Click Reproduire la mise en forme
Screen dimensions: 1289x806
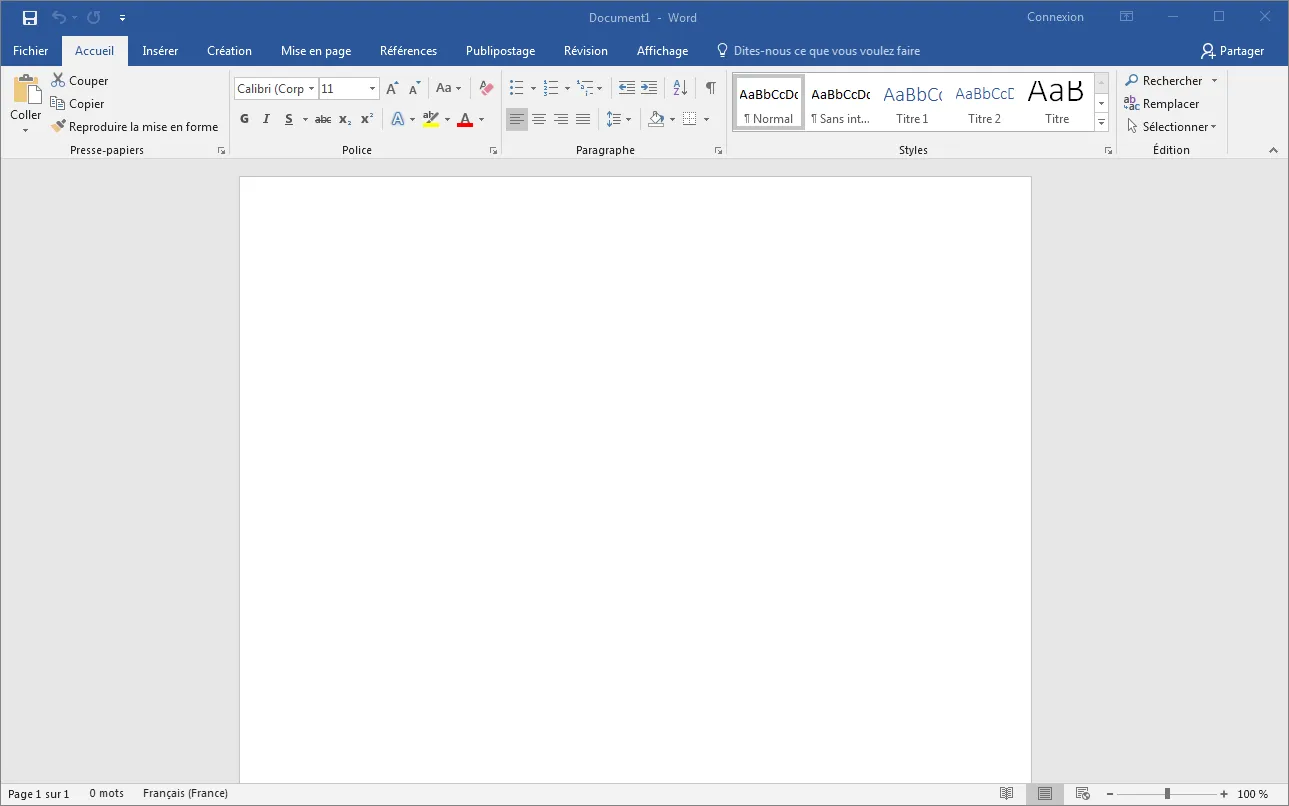(x=135, y=127)
